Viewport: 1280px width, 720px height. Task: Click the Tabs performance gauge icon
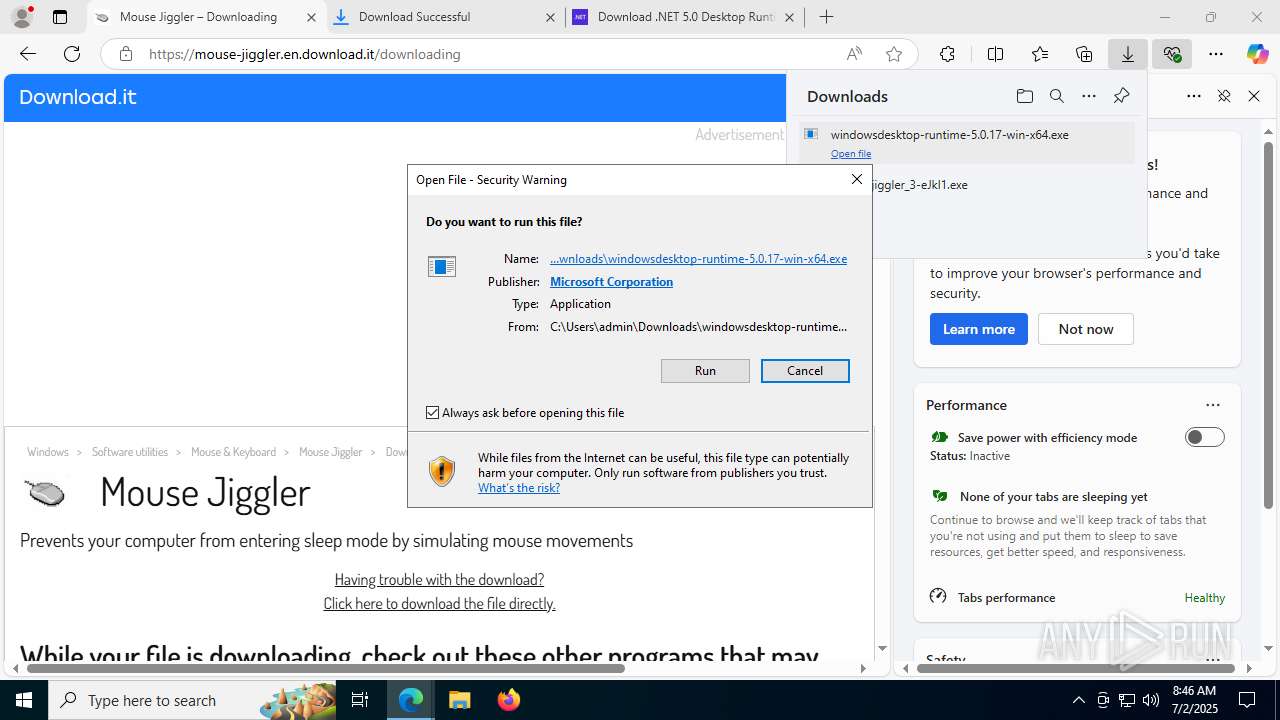tap(938, 596)
